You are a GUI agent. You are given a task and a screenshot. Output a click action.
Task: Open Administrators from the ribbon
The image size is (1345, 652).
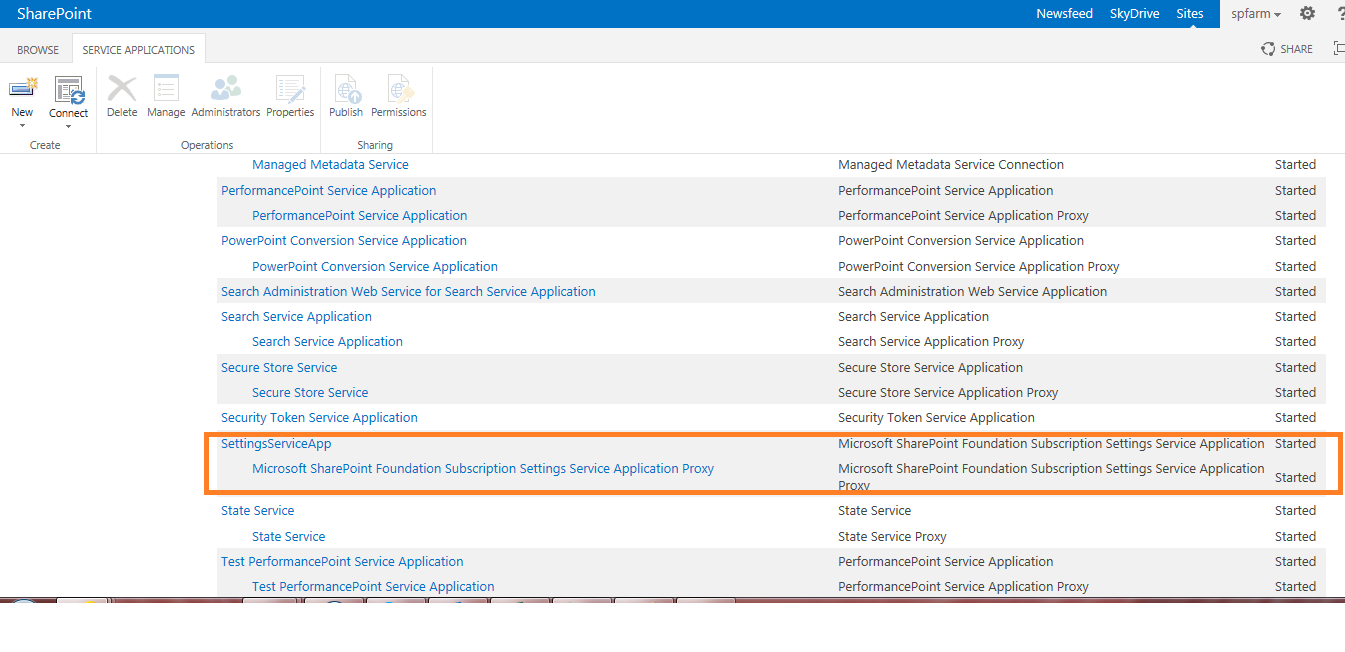point(225,89)
